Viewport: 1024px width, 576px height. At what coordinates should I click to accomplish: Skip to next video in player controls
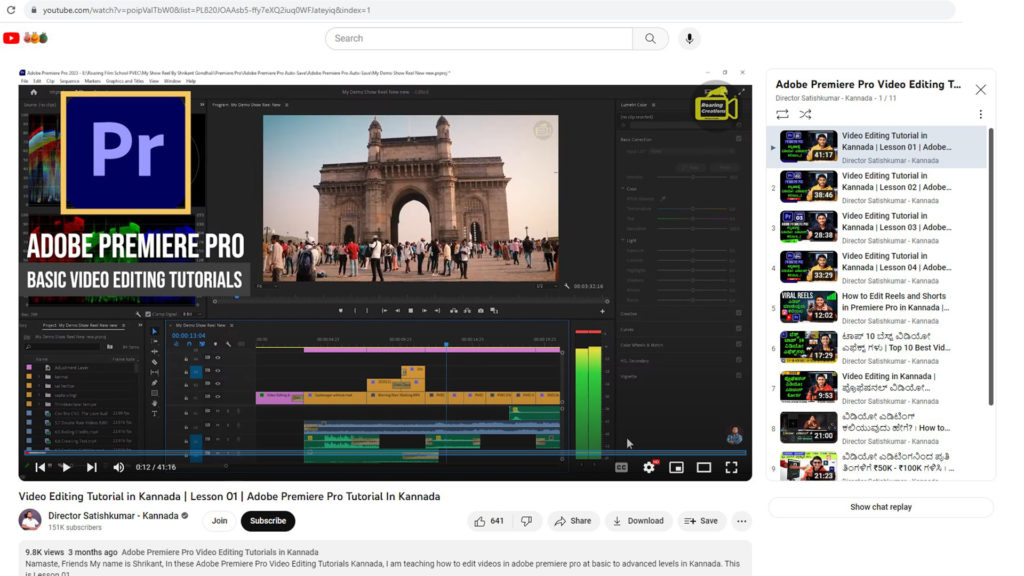92,467
